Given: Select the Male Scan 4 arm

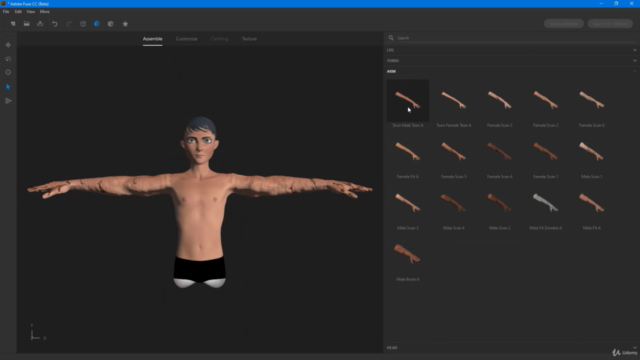Looking at the screenshot, I should [454, 203].
